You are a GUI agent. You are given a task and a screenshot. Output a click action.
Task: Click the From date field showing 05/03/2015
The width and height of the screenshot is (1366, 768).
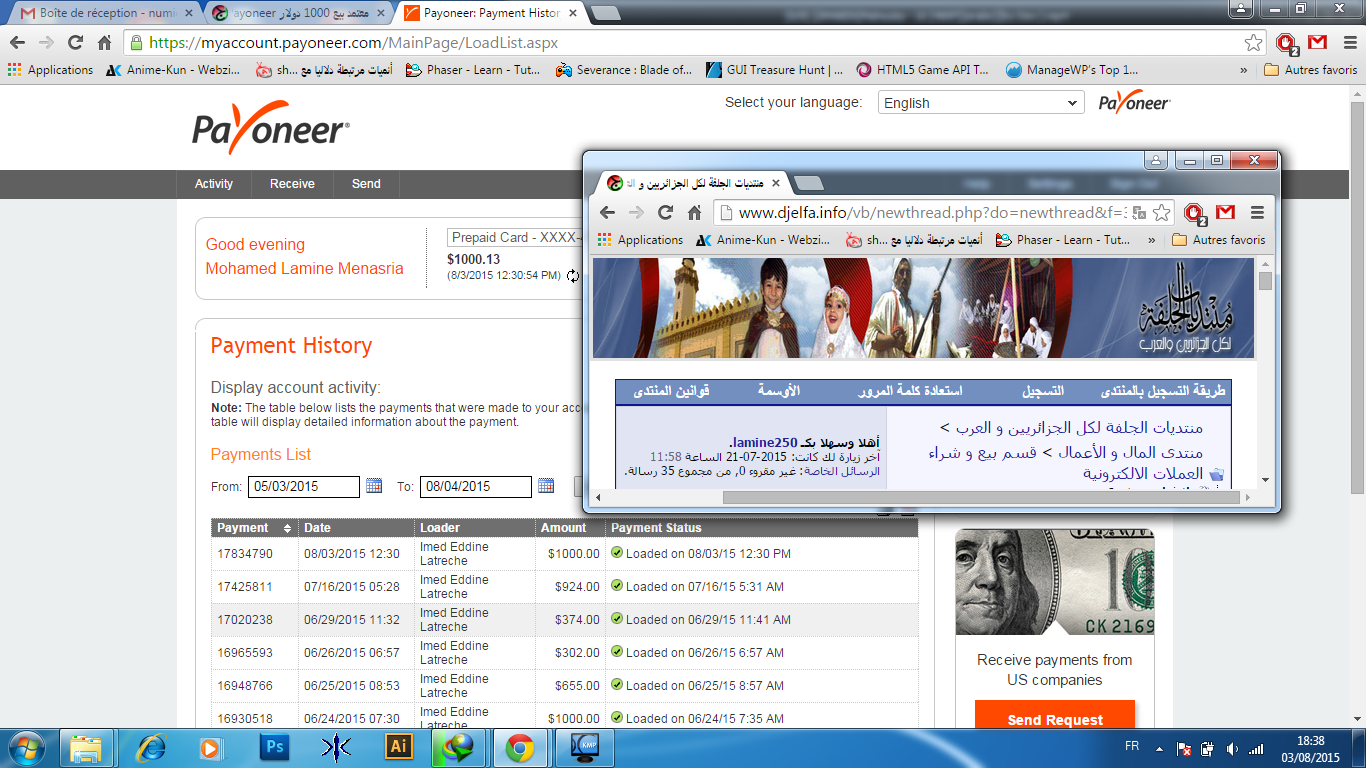[x=304, y=487]
